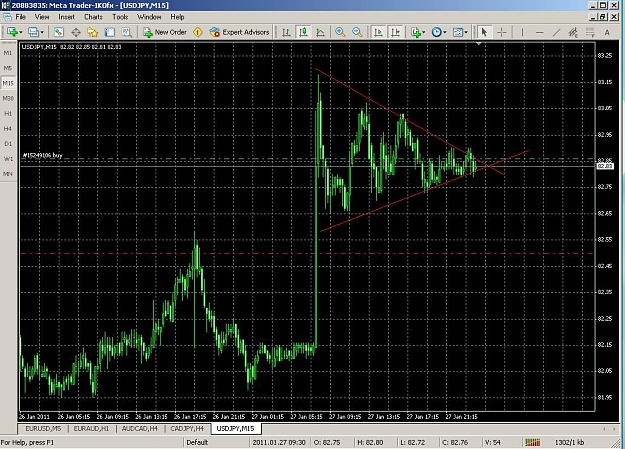The width and height of the screenshot is (625, 449).
Task: Zoom out on the chart
Action: 357,32
